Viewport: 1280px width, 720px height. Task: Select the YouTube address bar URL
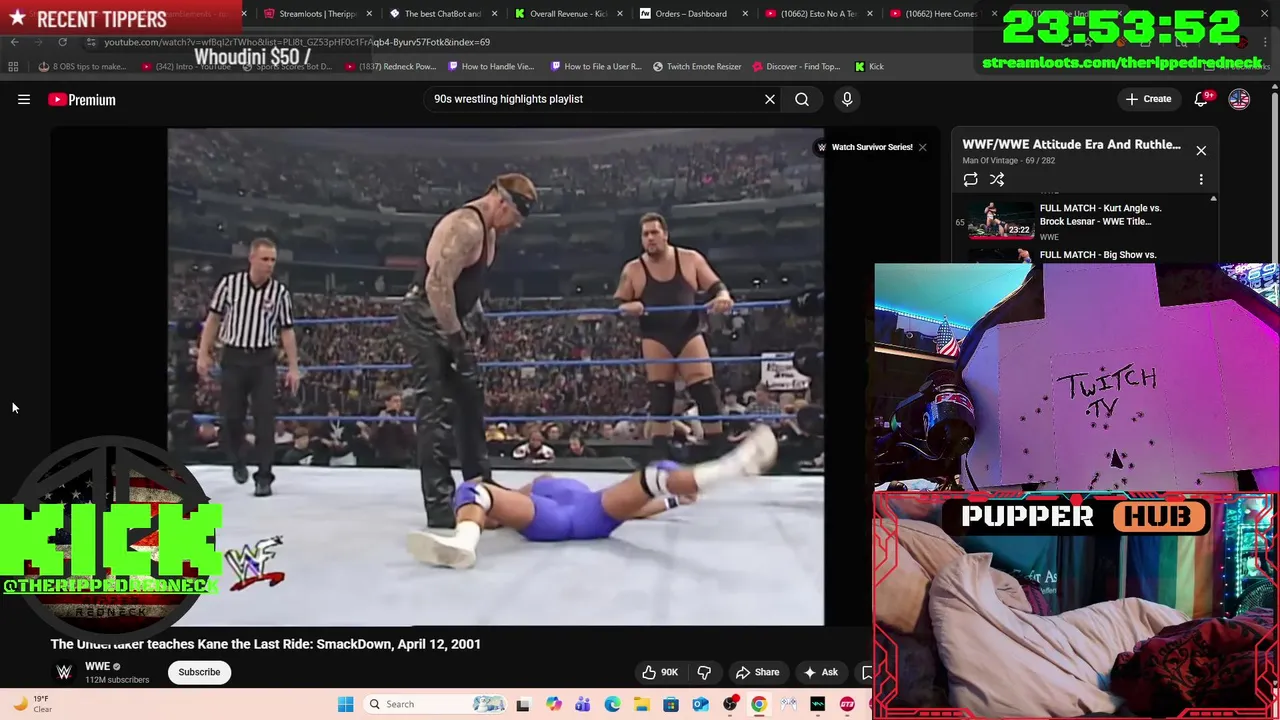pyautogui.click(x=296, y=42)
